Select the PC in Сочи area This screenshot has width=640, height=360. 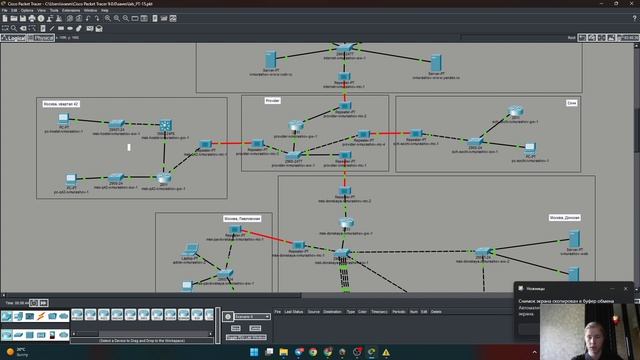530,148
